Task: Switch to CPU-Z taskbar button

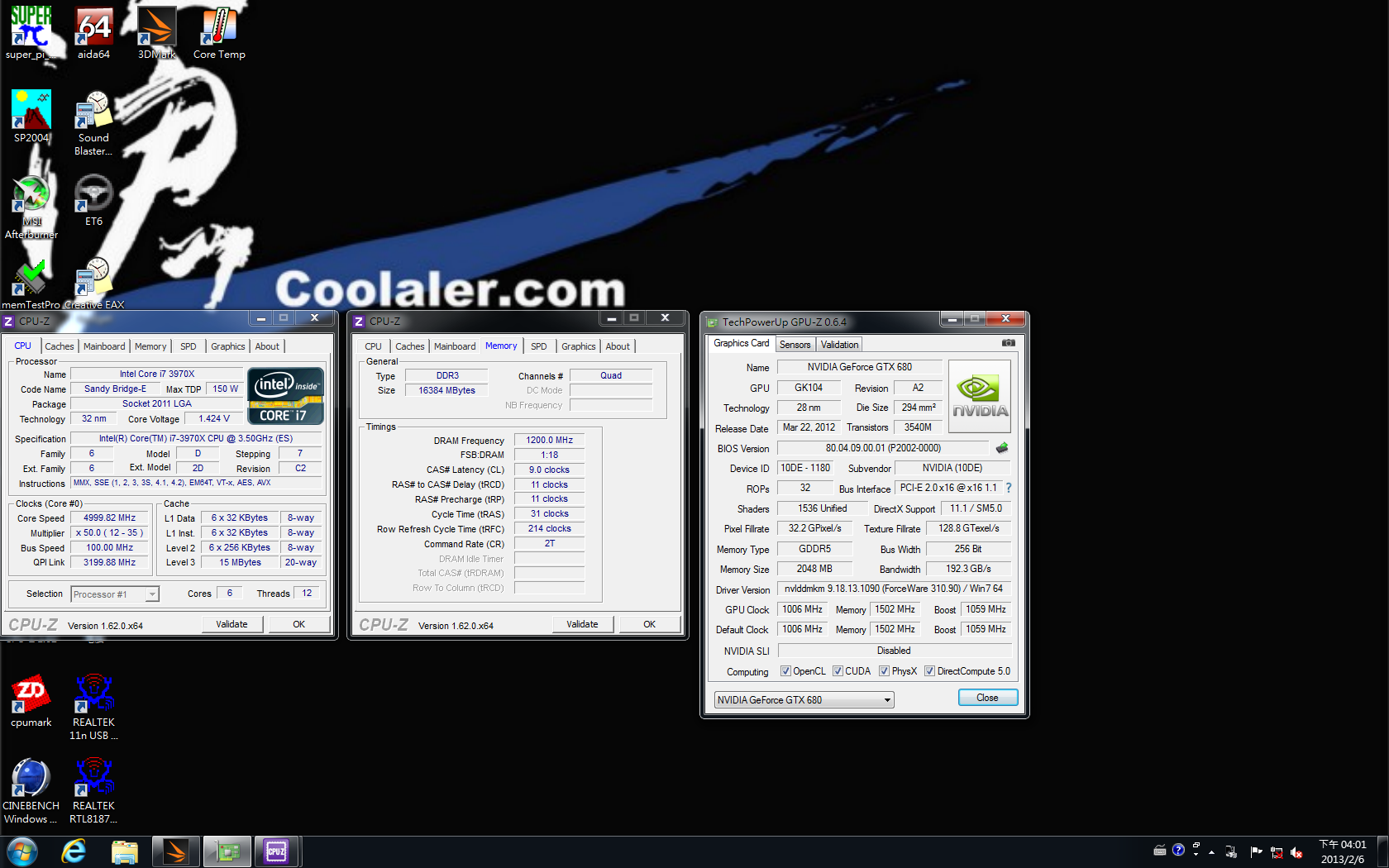Action: [276, 851]
